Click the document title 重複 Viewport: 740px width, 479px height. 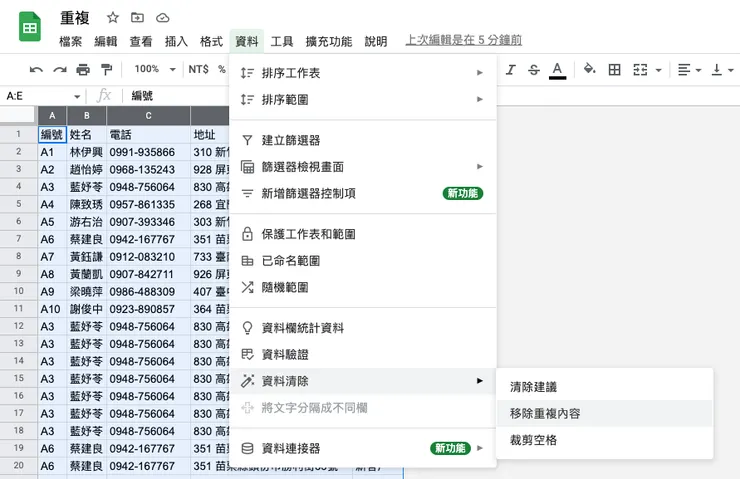pos(75,18)
